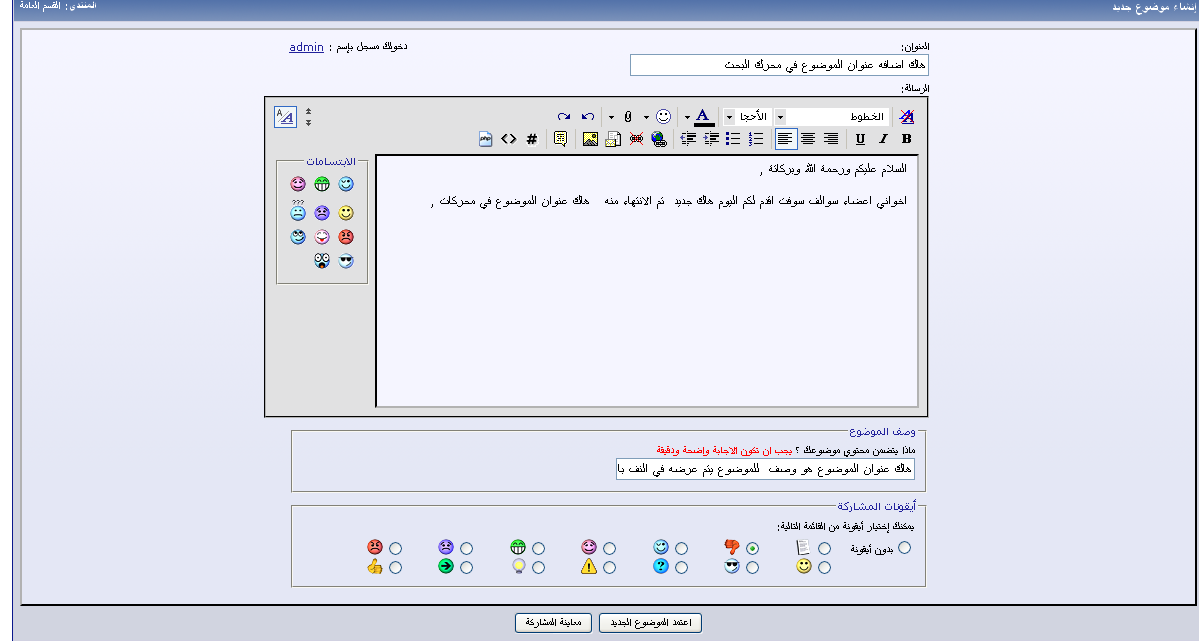Click into the topic description field
The height and width of the screenshot is (641, 1199).
[765, 470]
